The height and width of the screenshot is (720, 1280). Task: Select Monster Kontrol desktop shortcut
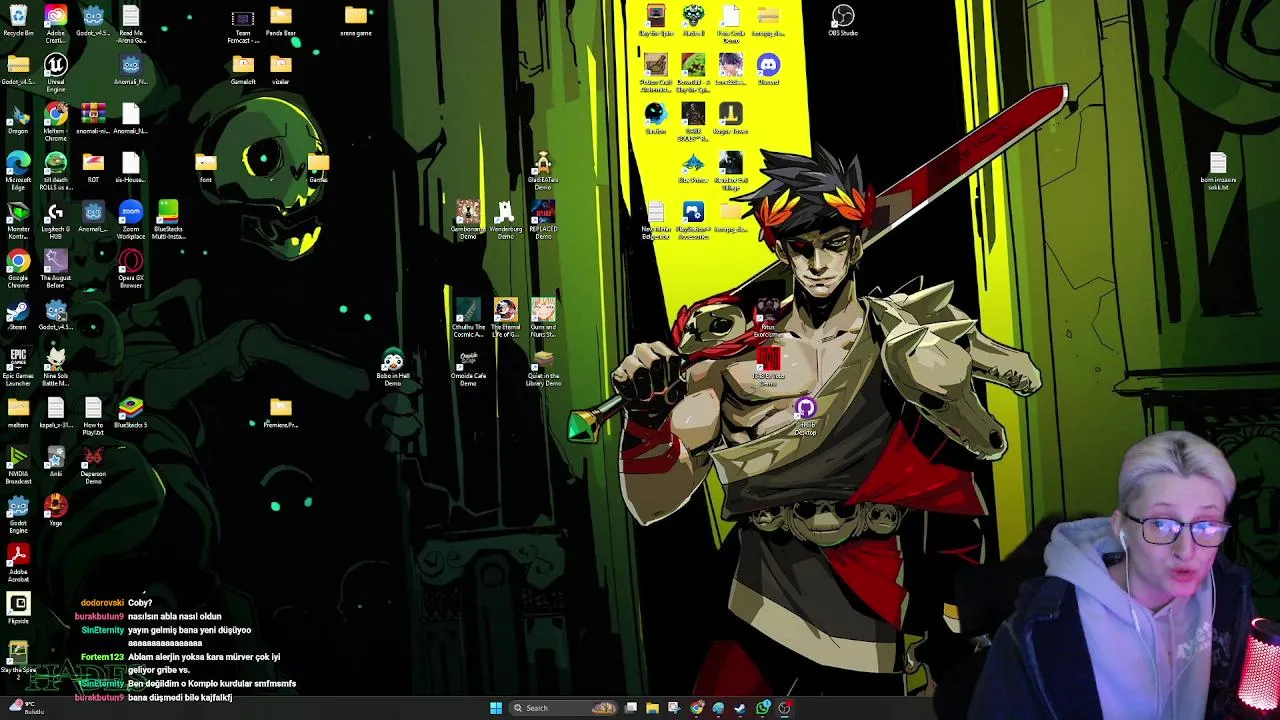[x=18, y=220]
